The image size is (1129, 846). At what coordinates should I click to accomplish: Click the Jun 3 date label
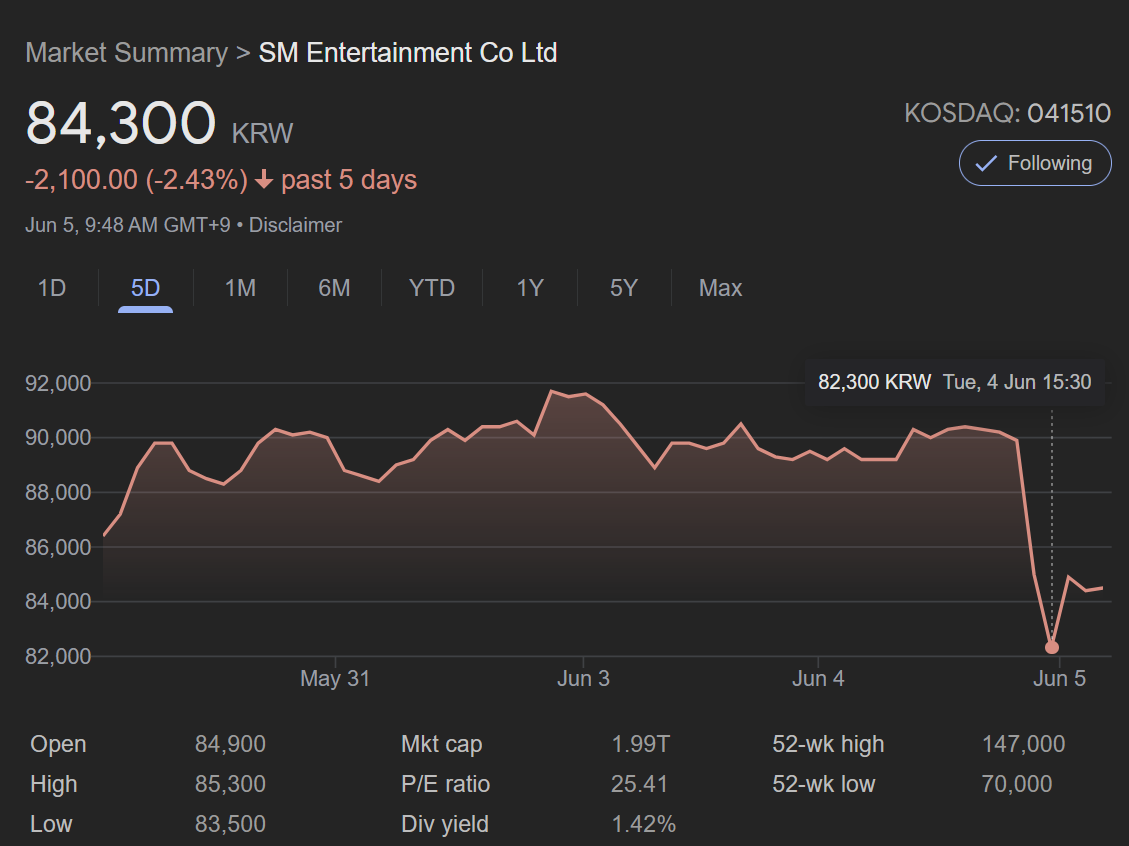[583, 679]
